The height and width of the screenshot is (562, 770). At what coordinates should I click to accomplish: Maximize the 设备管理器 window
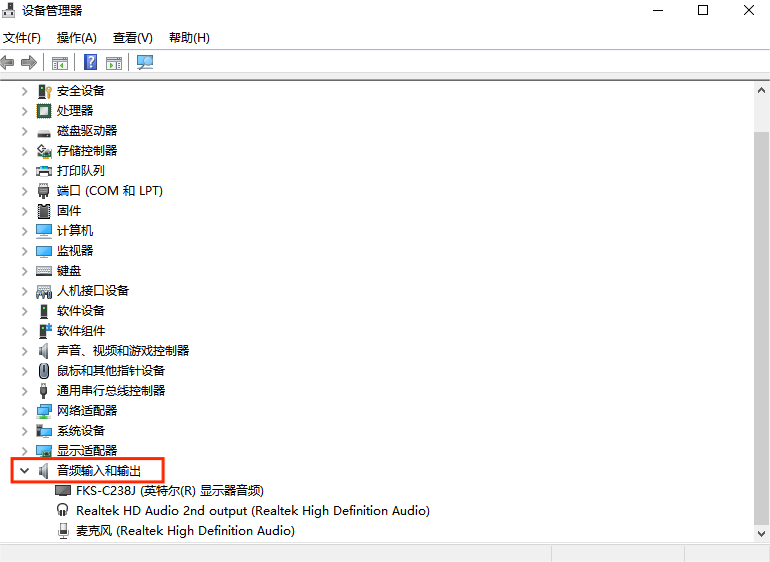(703, 10)
